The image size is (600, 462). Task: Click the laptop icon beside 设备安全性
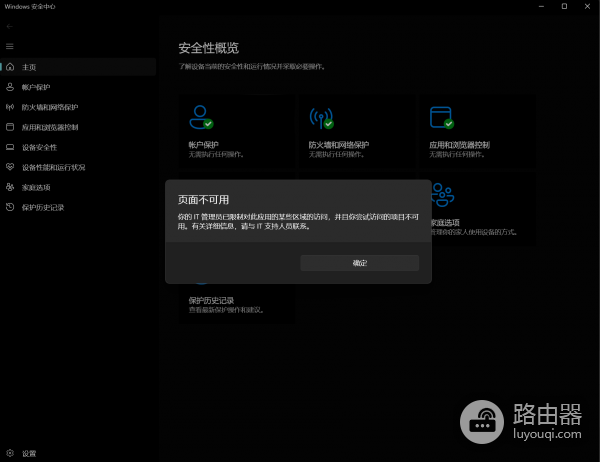[10, 147]
